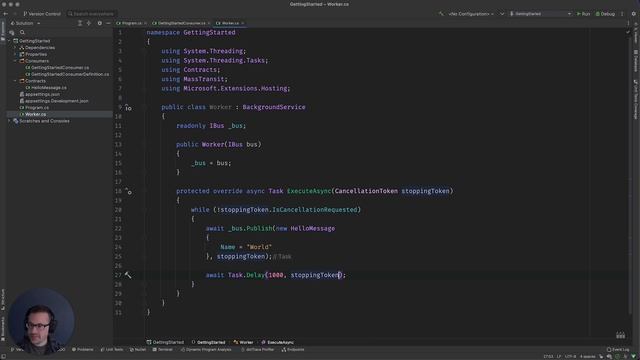Image resolution: width=640 pixels, height=360 pixels.
Task: Switch to the GettingStartedConsumer.cs tab
Action: click(181, 23)
